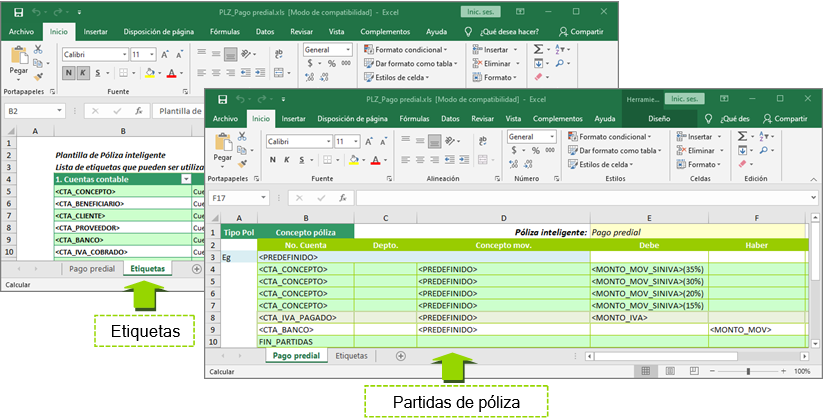Toggle Normal view button in status bar
Viewport: 824px width, 419px height.
(647, 371)
